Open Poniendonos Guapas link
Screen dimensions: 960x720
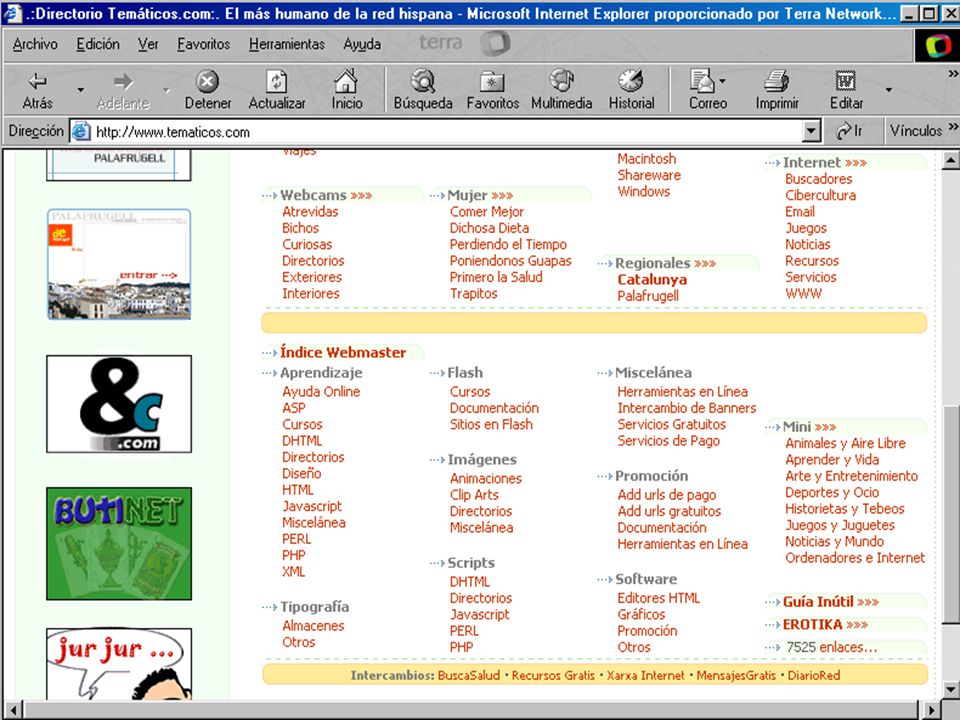511,261
